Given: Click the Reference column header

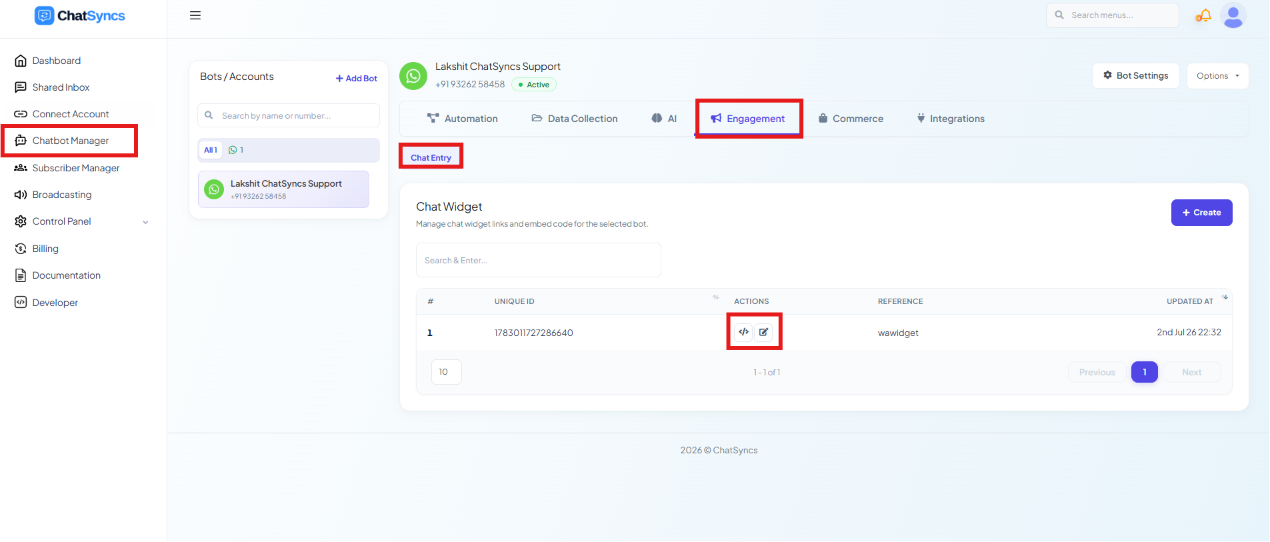Looking at the screenshot, I should (900, 301).
